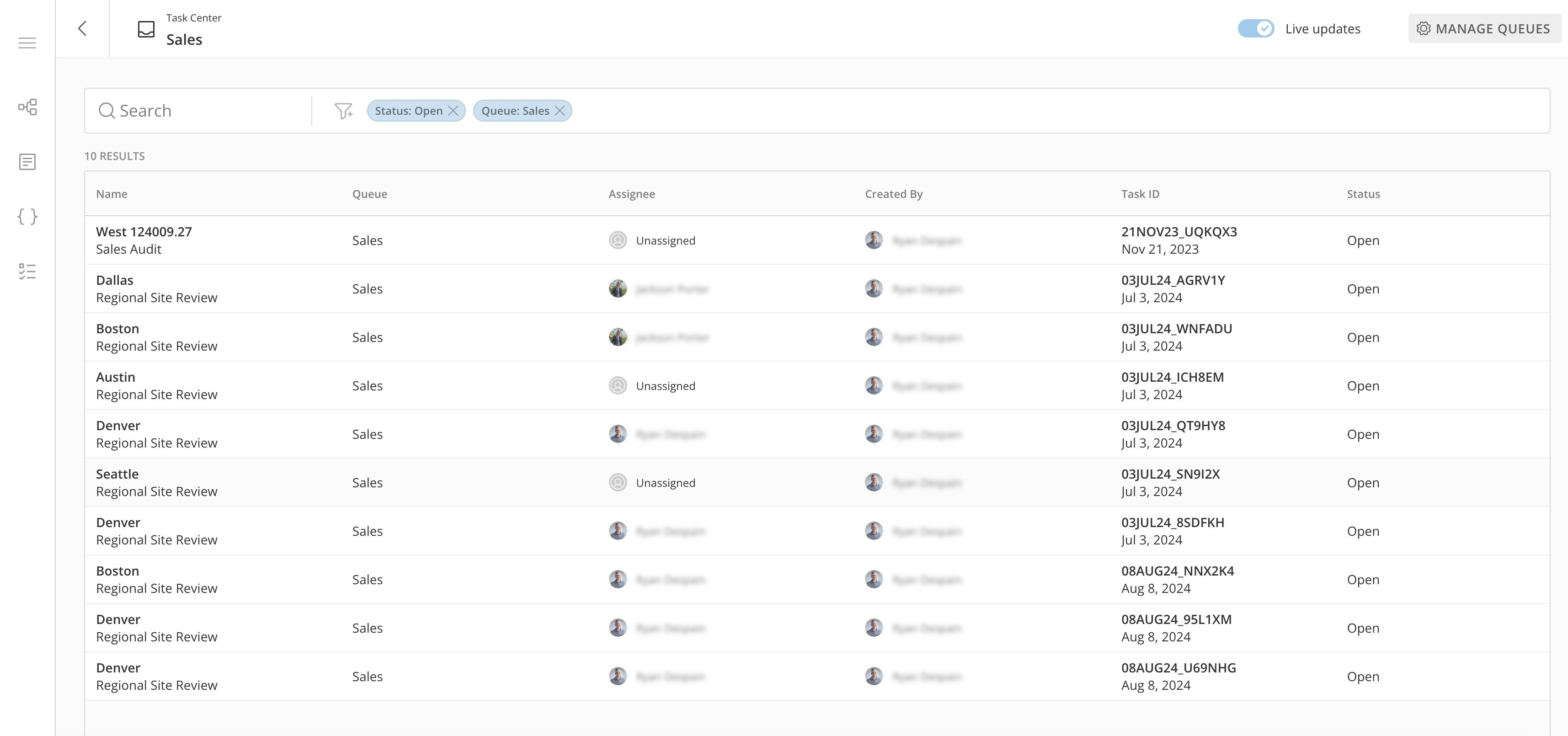The image size is (1568, 736).
Task: Click the add filter funnel icon
Action: pyautogui.click(x=343, y=111)
